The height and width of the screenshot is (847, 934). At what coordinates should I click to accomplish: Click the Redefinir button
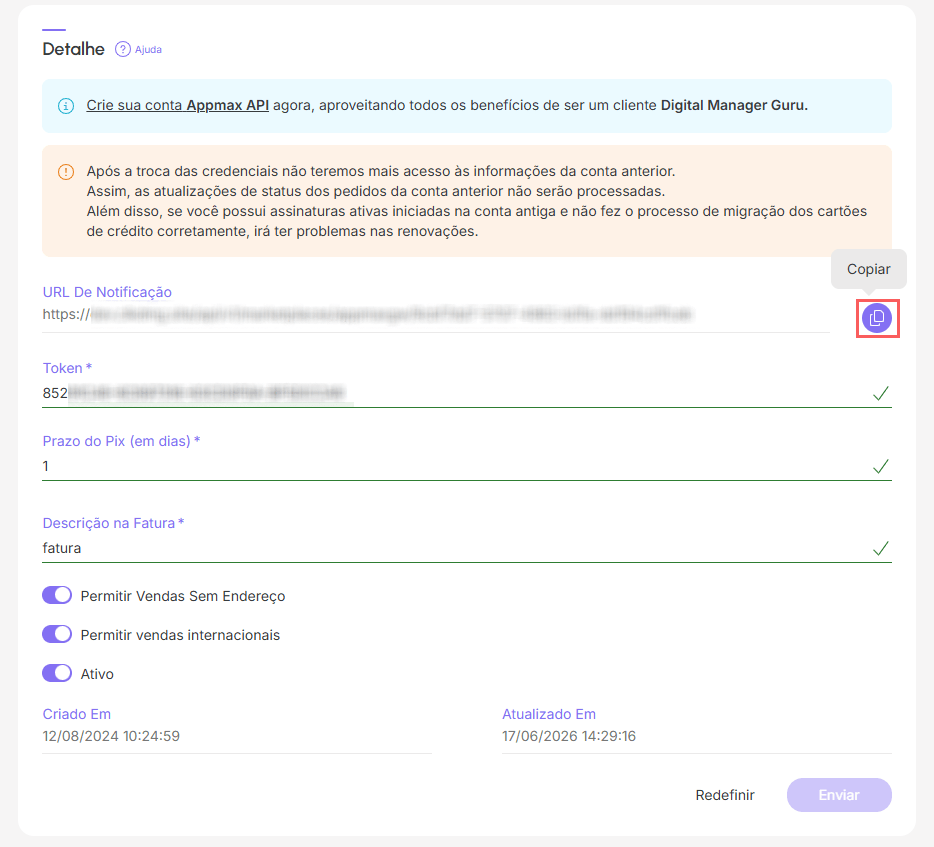pos(725,795)
